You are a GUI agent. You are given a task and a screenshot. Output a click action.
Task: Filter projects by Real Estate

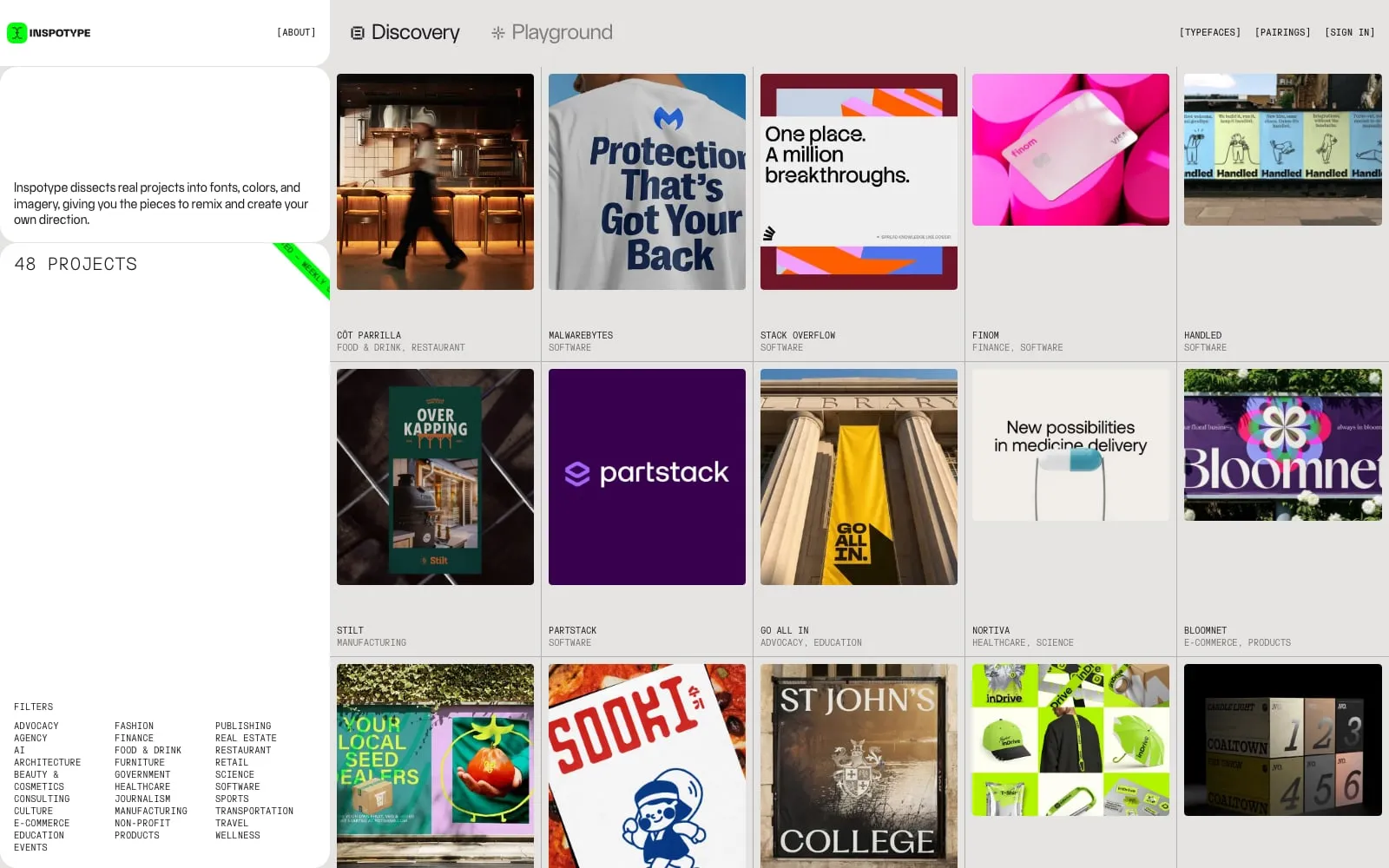pyautogui.click(x=246, y=738)
